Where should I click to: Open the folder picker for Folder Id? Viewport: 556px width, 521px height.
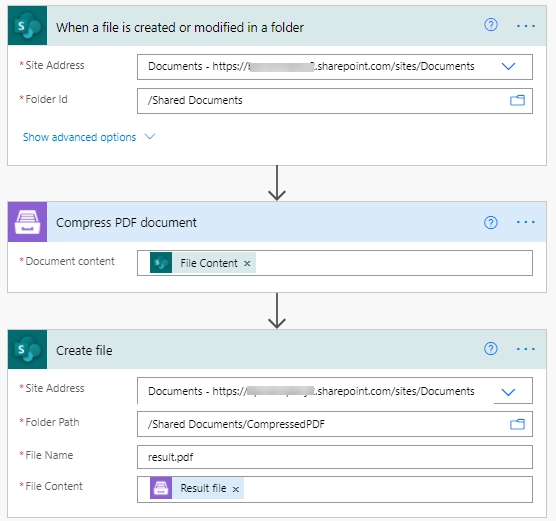point(517,100)
